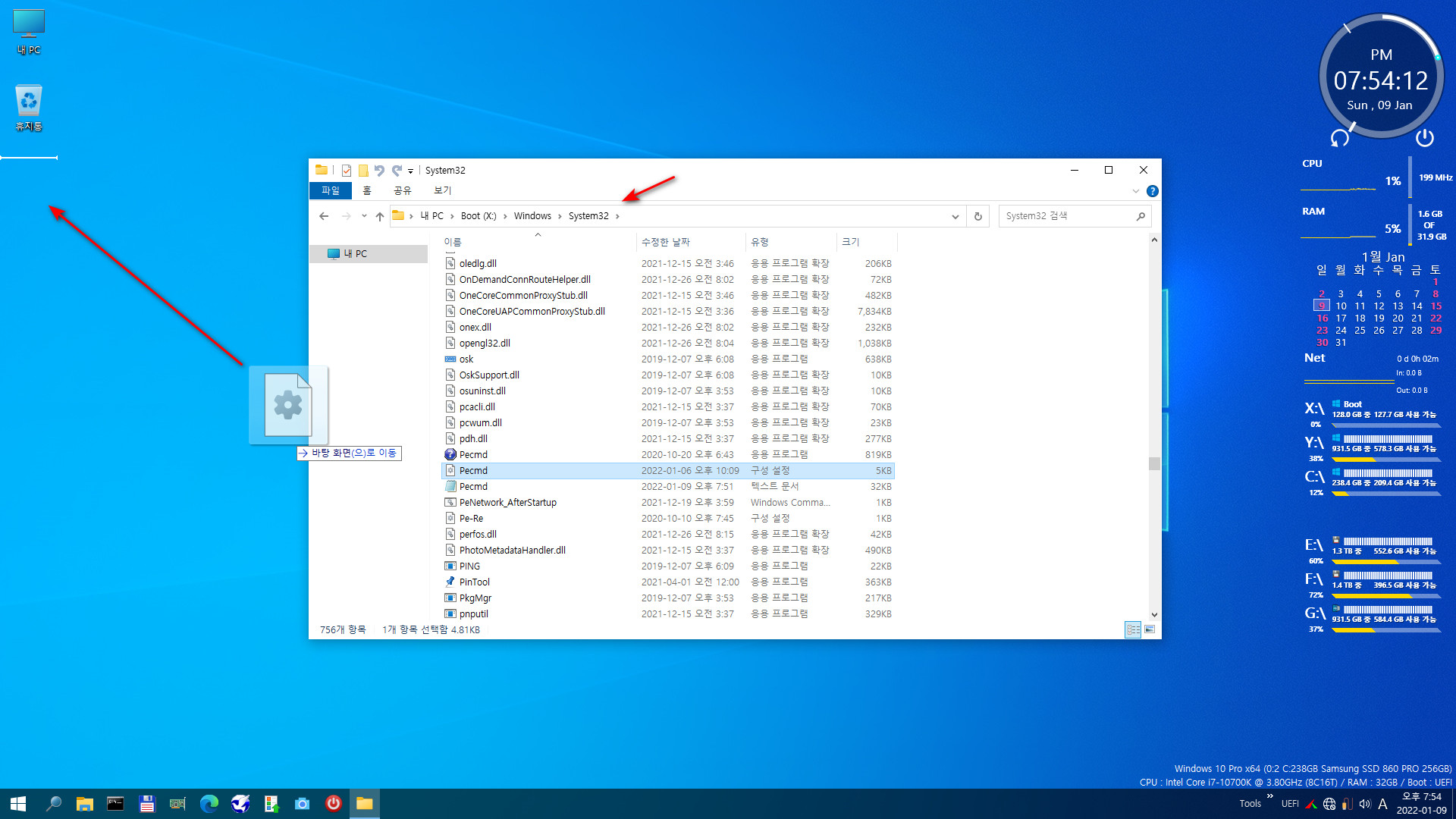Go back with the Back arrow
1456x819 pixels.
pyautogui.click(x=324, y=216)
